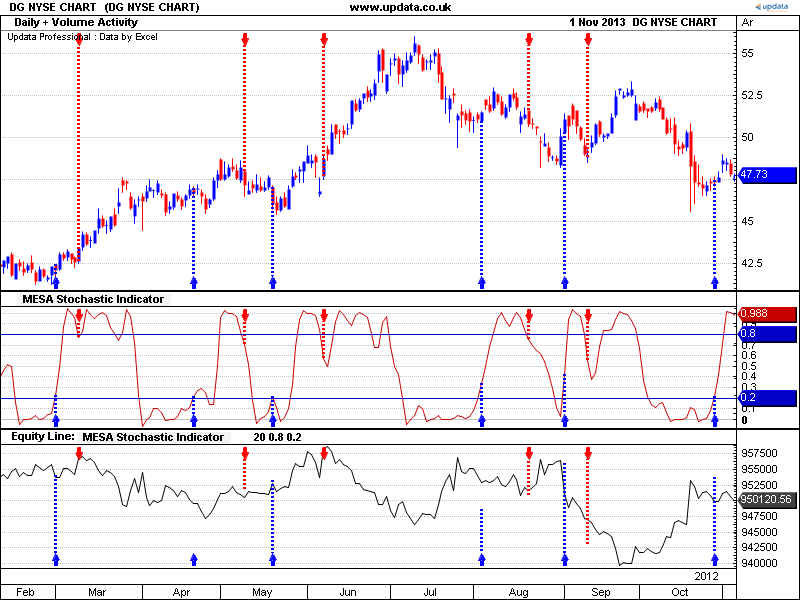Click the 950120.56 equity value tag

coord(766,498)
